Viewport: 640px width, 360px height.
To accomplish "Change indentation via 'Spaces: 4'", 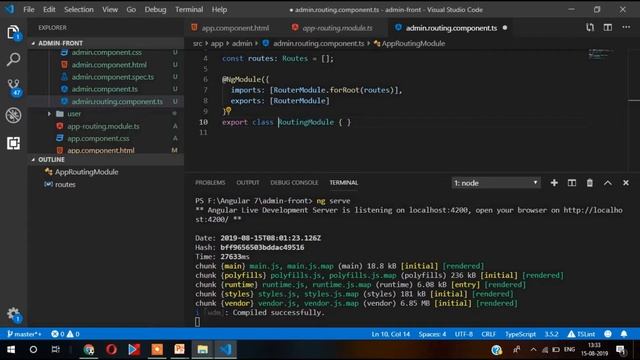I will coord(432,334).
